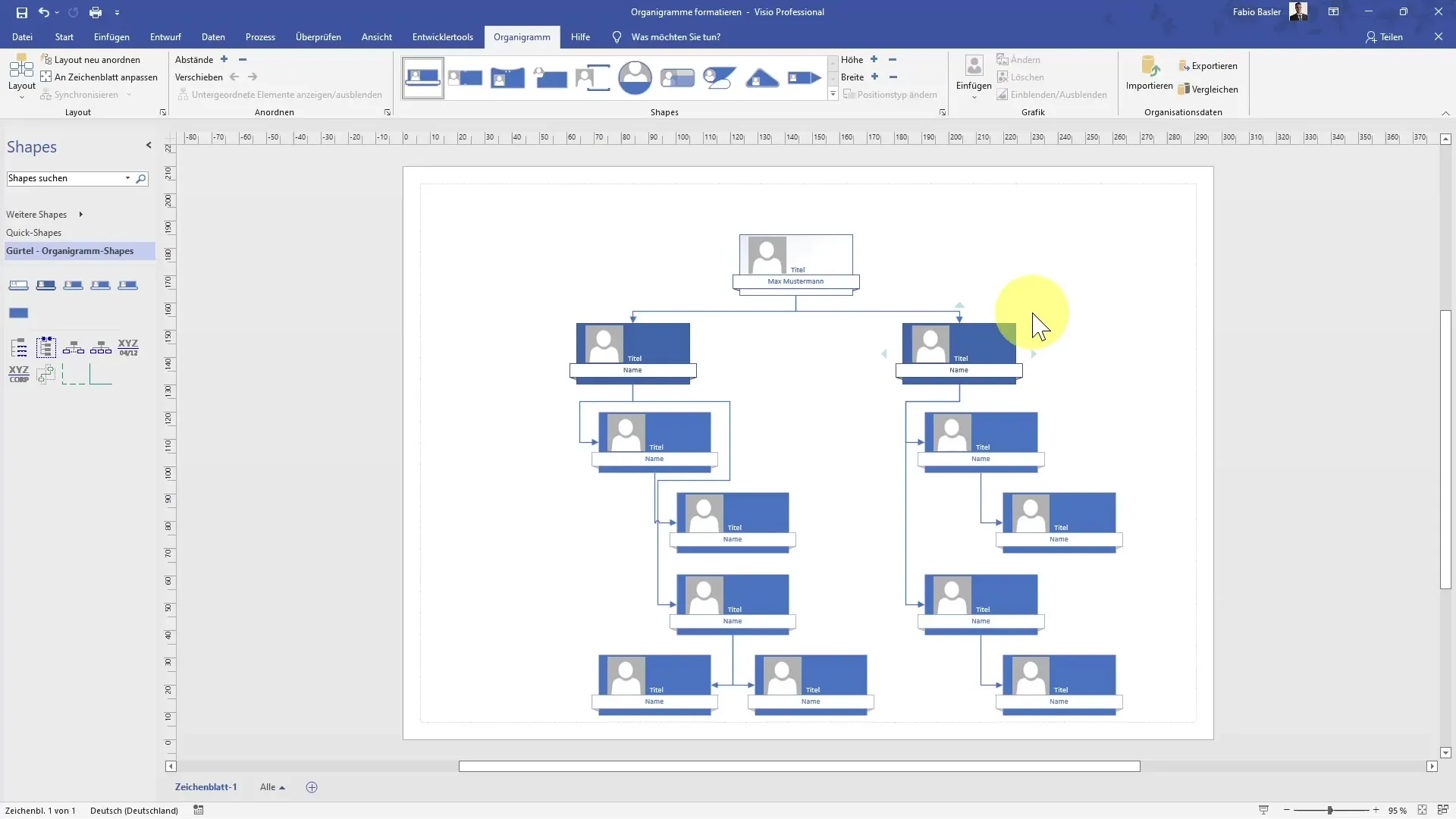Image resolution: width=1456 pixels, height=819 pixels.
Task: Click the Importieren button
Action: pyautogui.click(x=1149, y=74)
